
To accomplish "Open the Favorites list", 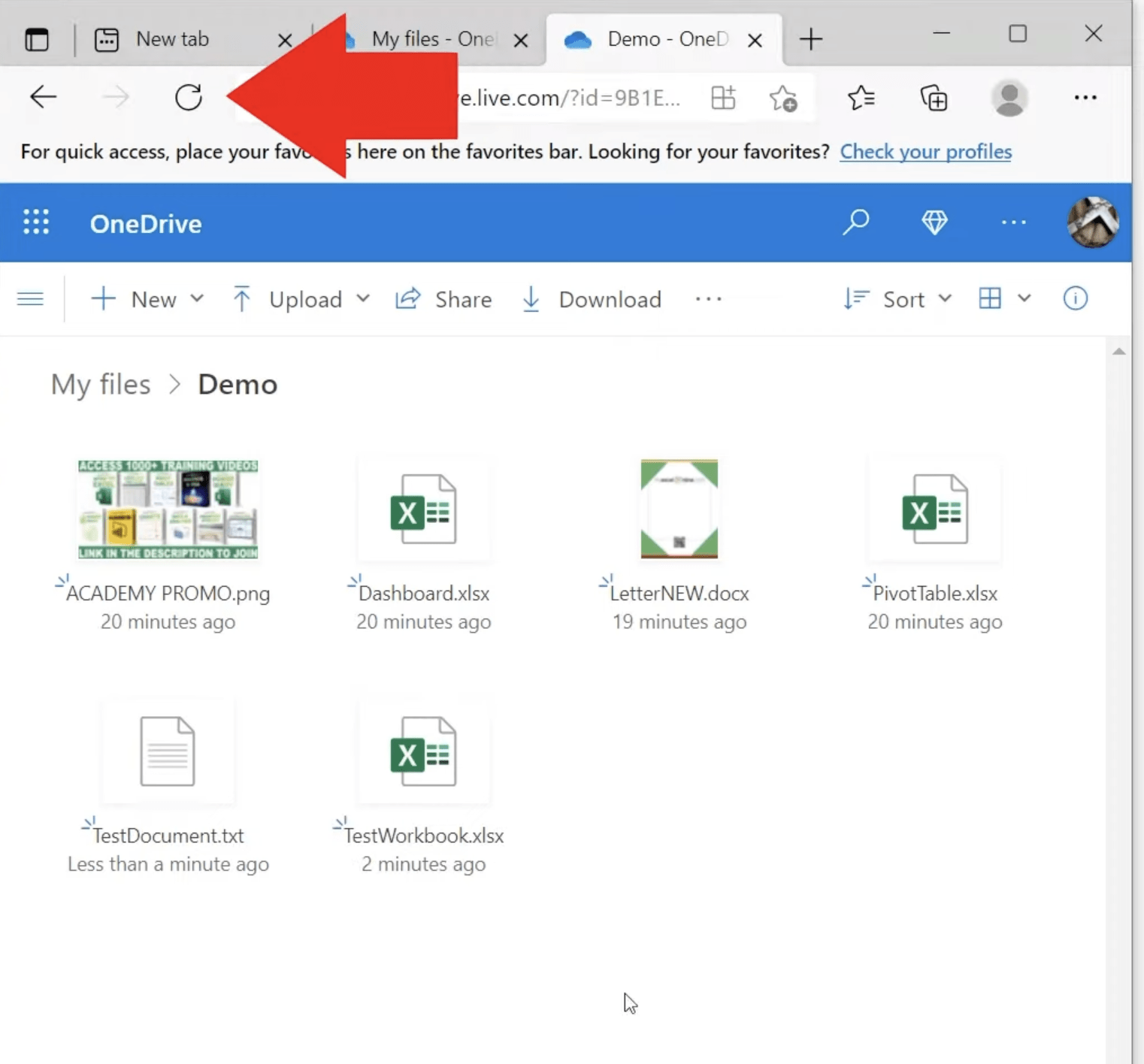I will click(x=861, y=98).
